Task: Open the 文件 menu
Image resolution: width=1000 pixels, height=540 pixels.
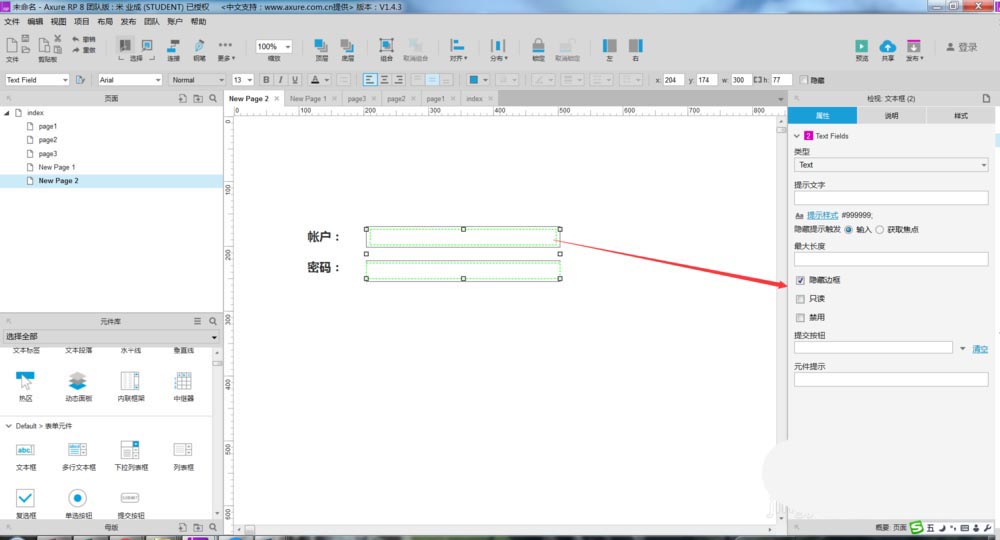Action: [x=12, y=22]
